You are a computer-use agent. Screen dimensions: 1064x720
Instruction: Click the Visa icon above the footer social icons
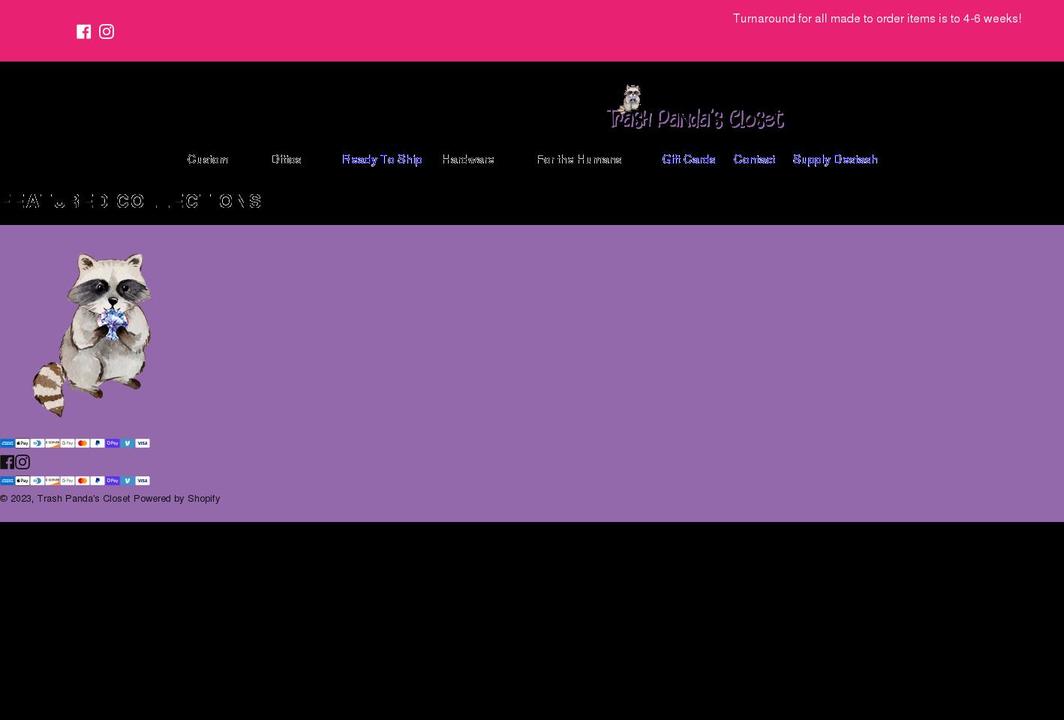pyautogui.click(x=142, y=443)
